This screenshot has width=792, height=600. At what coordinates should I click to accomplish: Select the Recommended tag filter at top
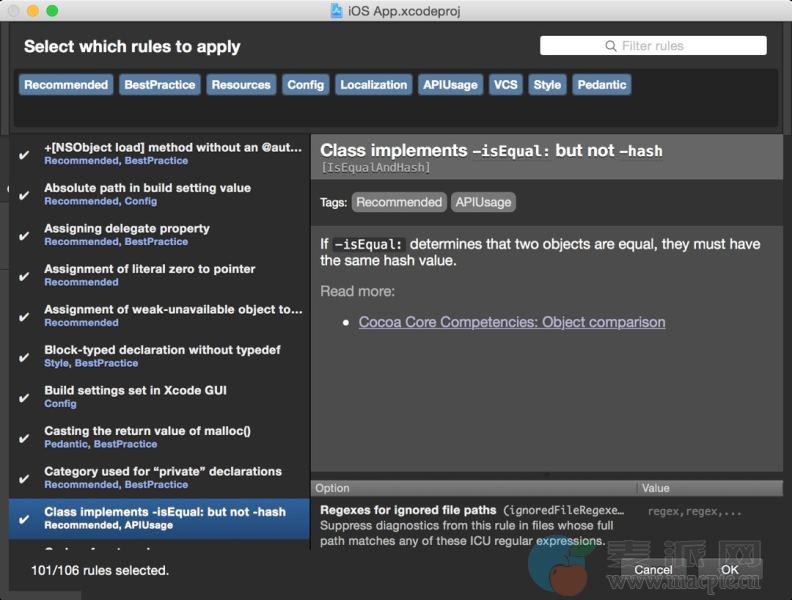(66, 85)
